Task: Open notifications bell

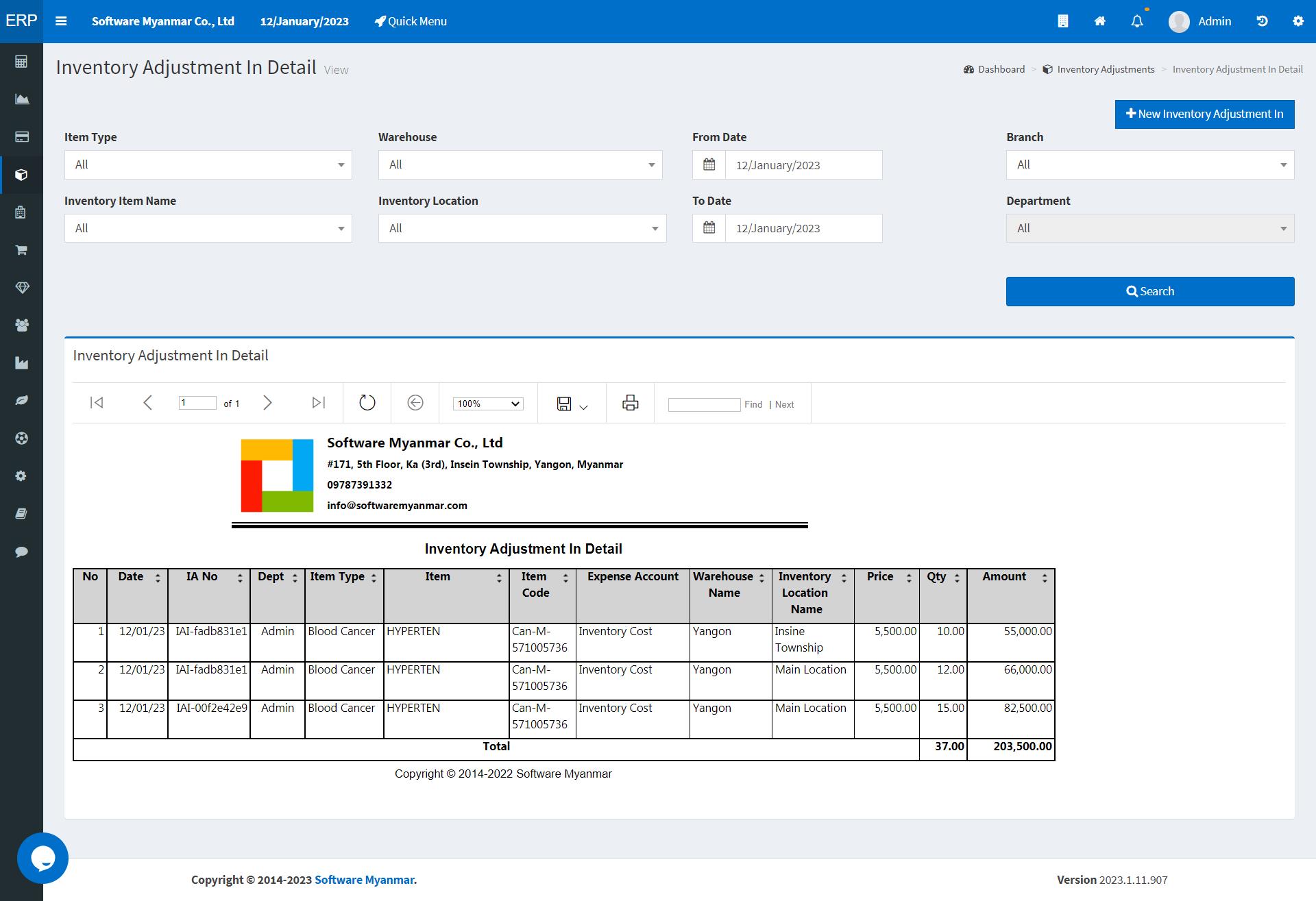Action: coord(1137,21)
